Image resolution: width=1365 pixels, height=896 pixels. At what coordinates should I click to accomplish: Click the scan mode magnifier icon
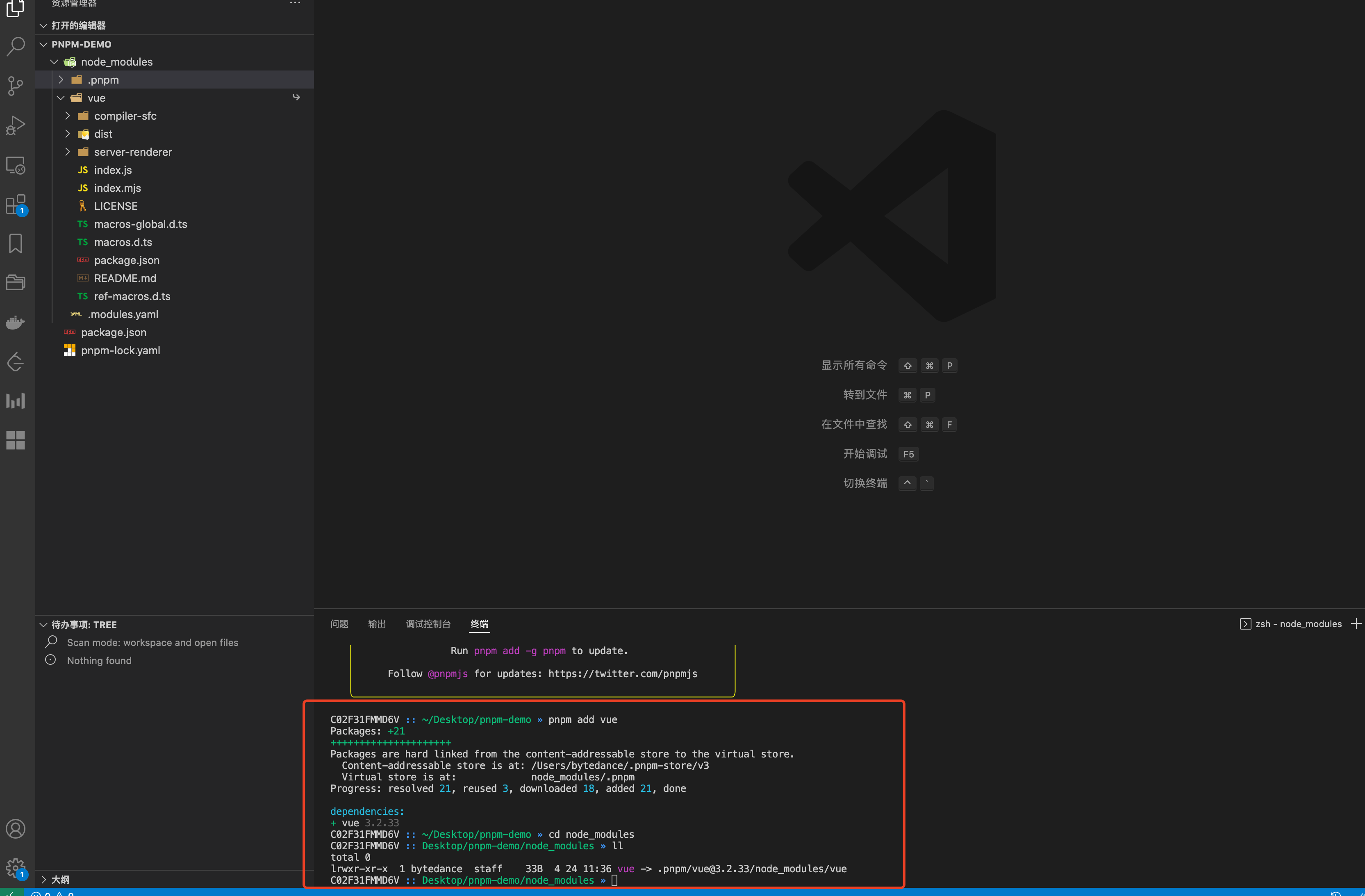coord(51,642)
